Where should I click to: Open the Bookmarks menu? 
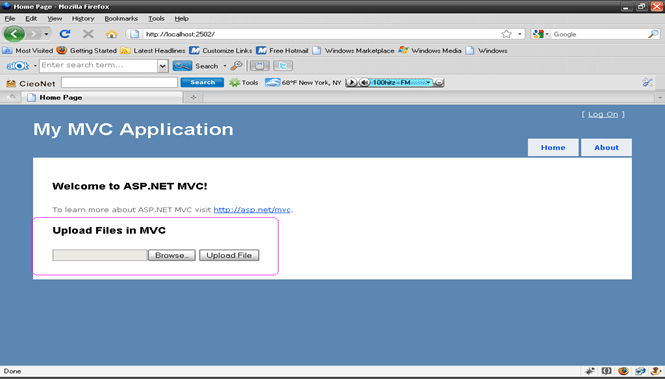(121, 19)
